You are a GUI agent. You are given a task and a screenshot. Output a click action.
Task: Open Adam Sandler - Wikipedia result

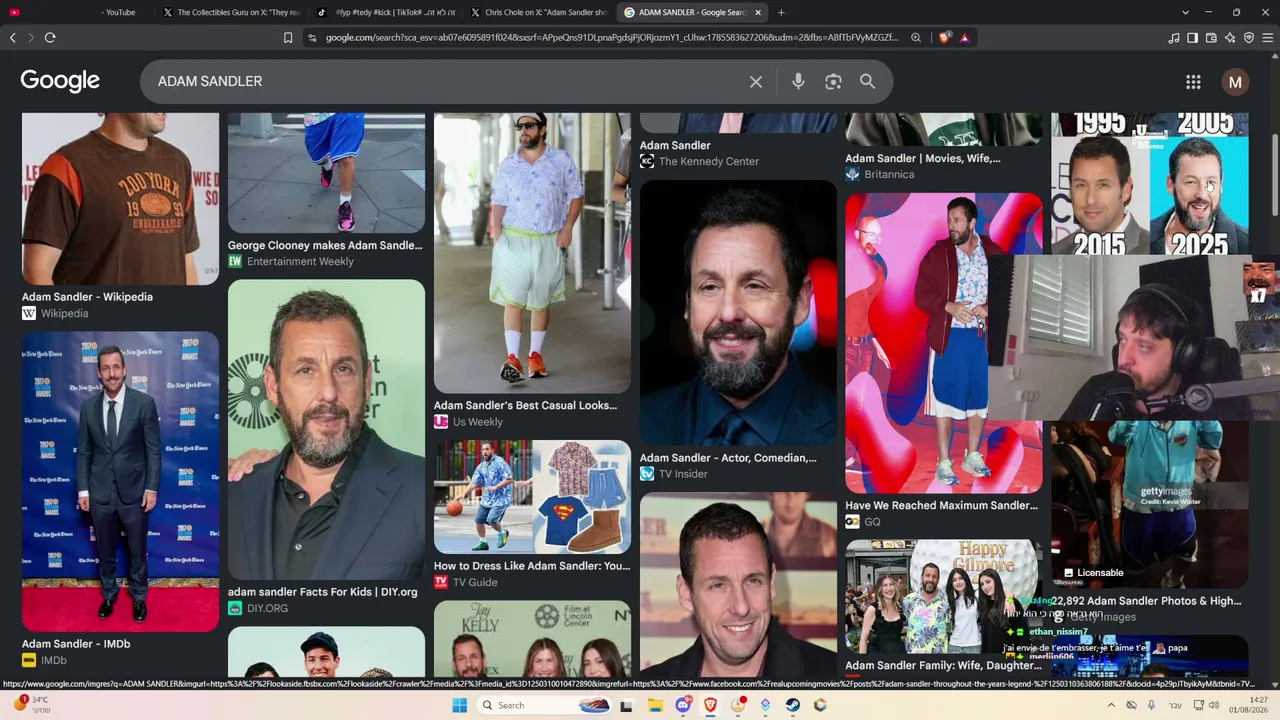[87, 297]
